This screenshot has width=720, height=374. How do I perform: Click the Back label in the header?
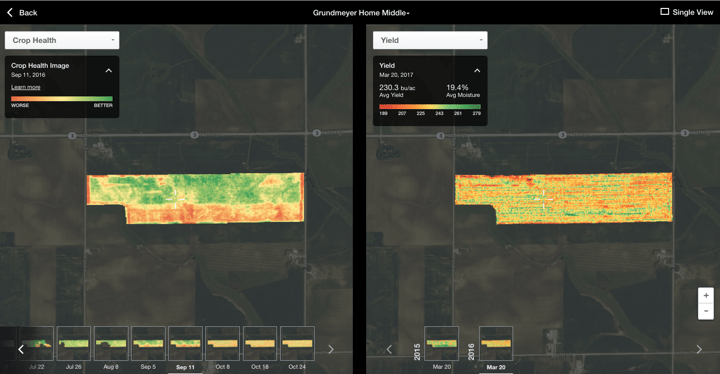click(28, 13)
